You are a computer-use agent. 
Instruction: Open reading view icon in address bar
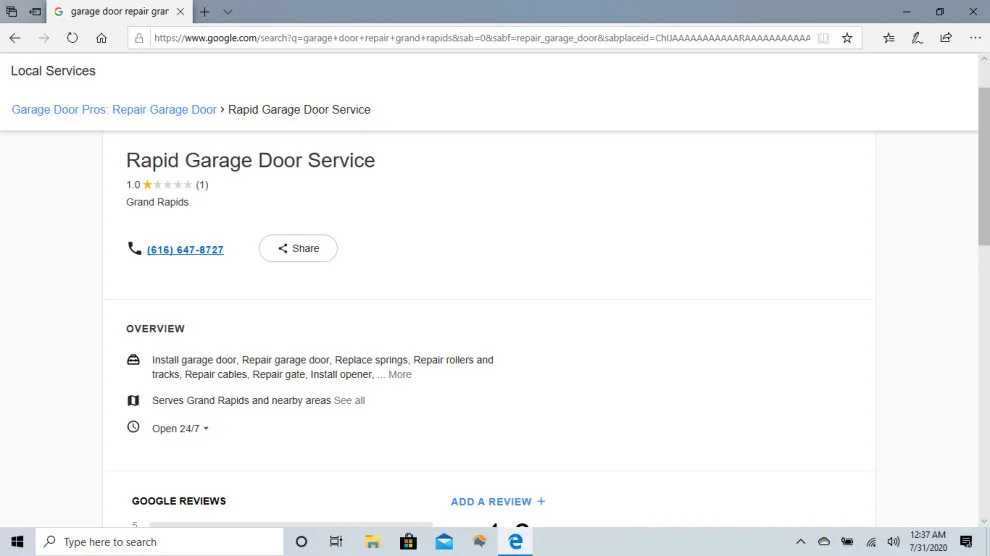click(823, 38)
